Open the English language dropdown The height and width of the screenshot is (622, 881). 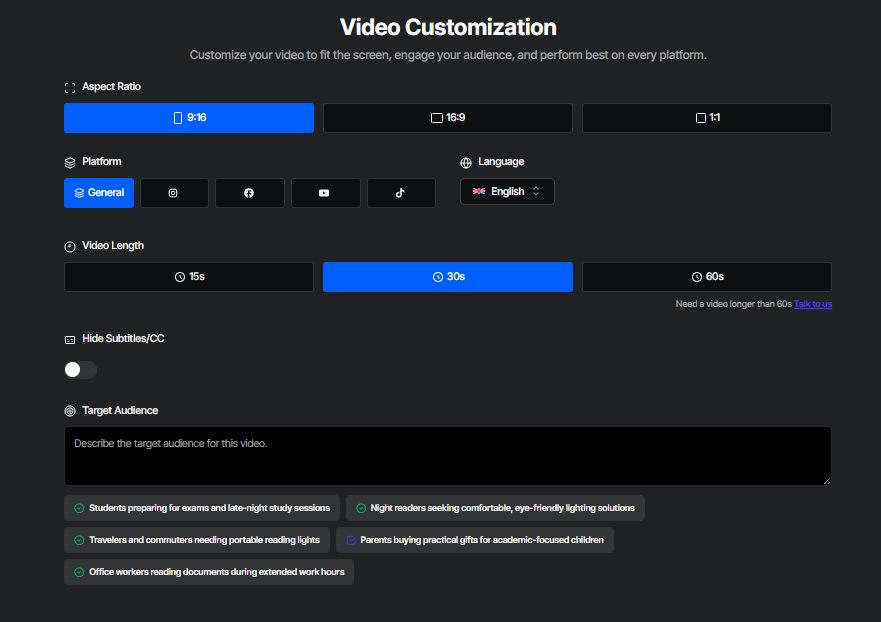(507, 191)
